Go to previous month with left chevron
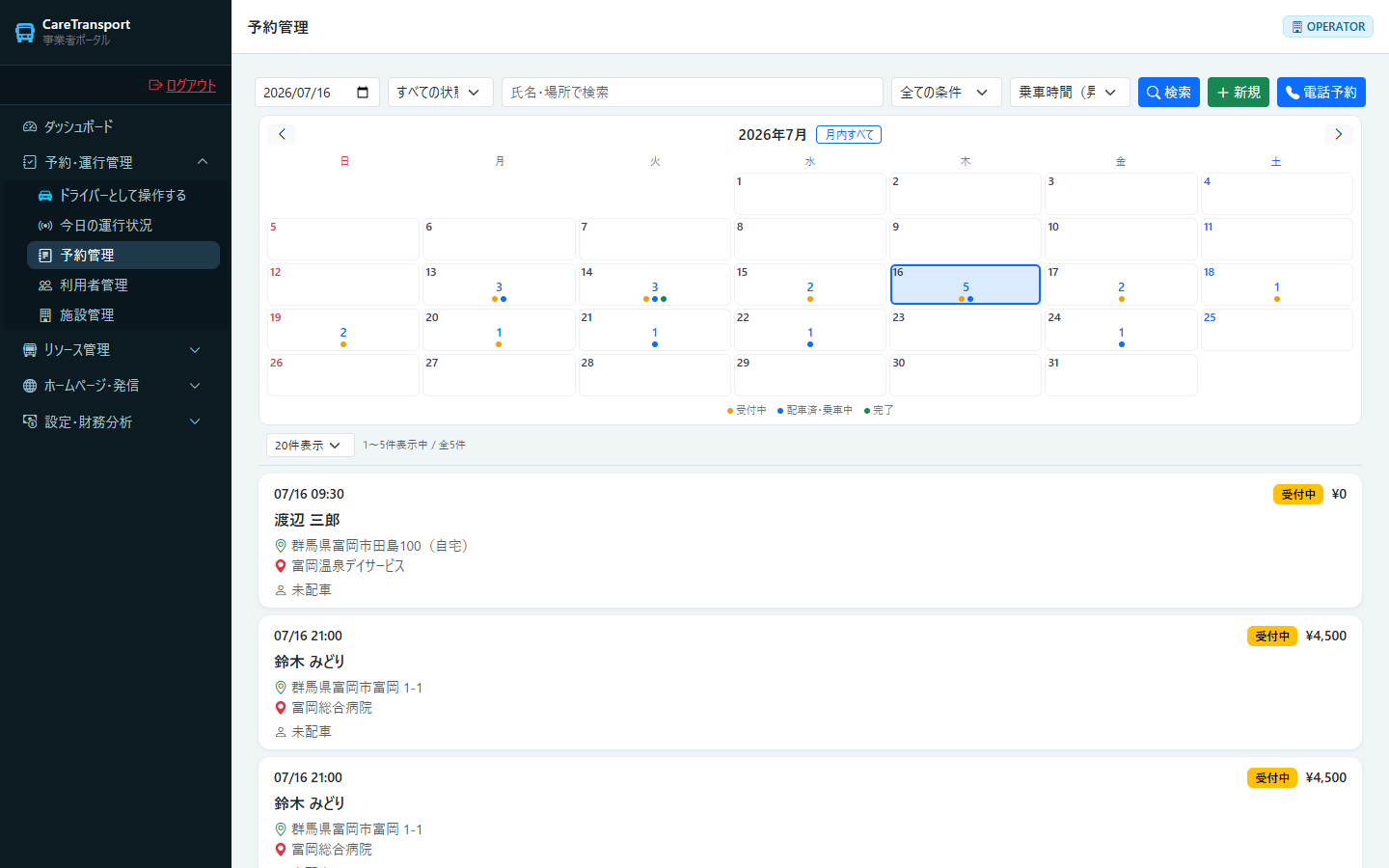1389x868 pixels. pyautogui.click(x=282, y=134)
